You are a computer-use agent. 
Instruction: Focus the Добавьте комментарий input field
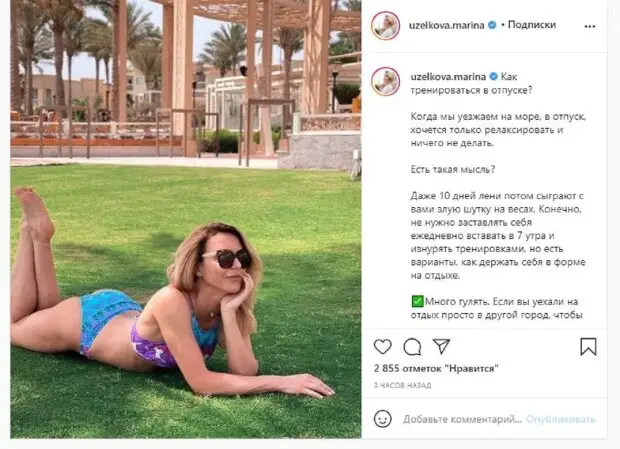pyautogui.click(x=462, y=419)
